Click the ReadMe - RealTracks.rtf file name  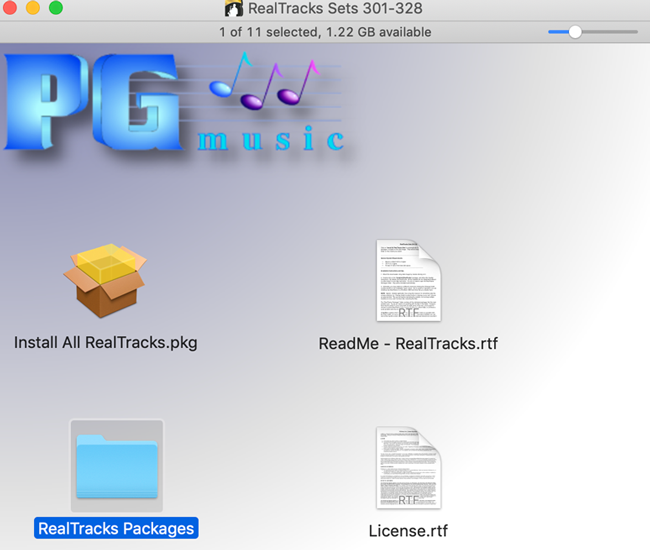point(408,344)
